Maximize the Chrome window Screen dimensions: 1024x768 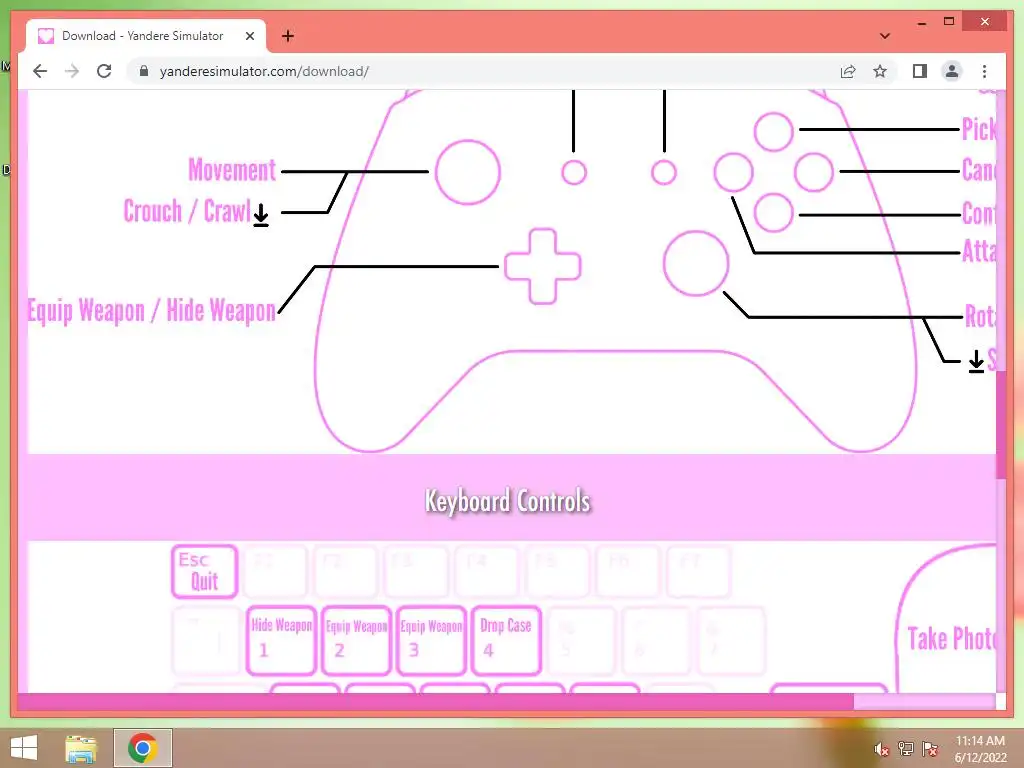949,22
